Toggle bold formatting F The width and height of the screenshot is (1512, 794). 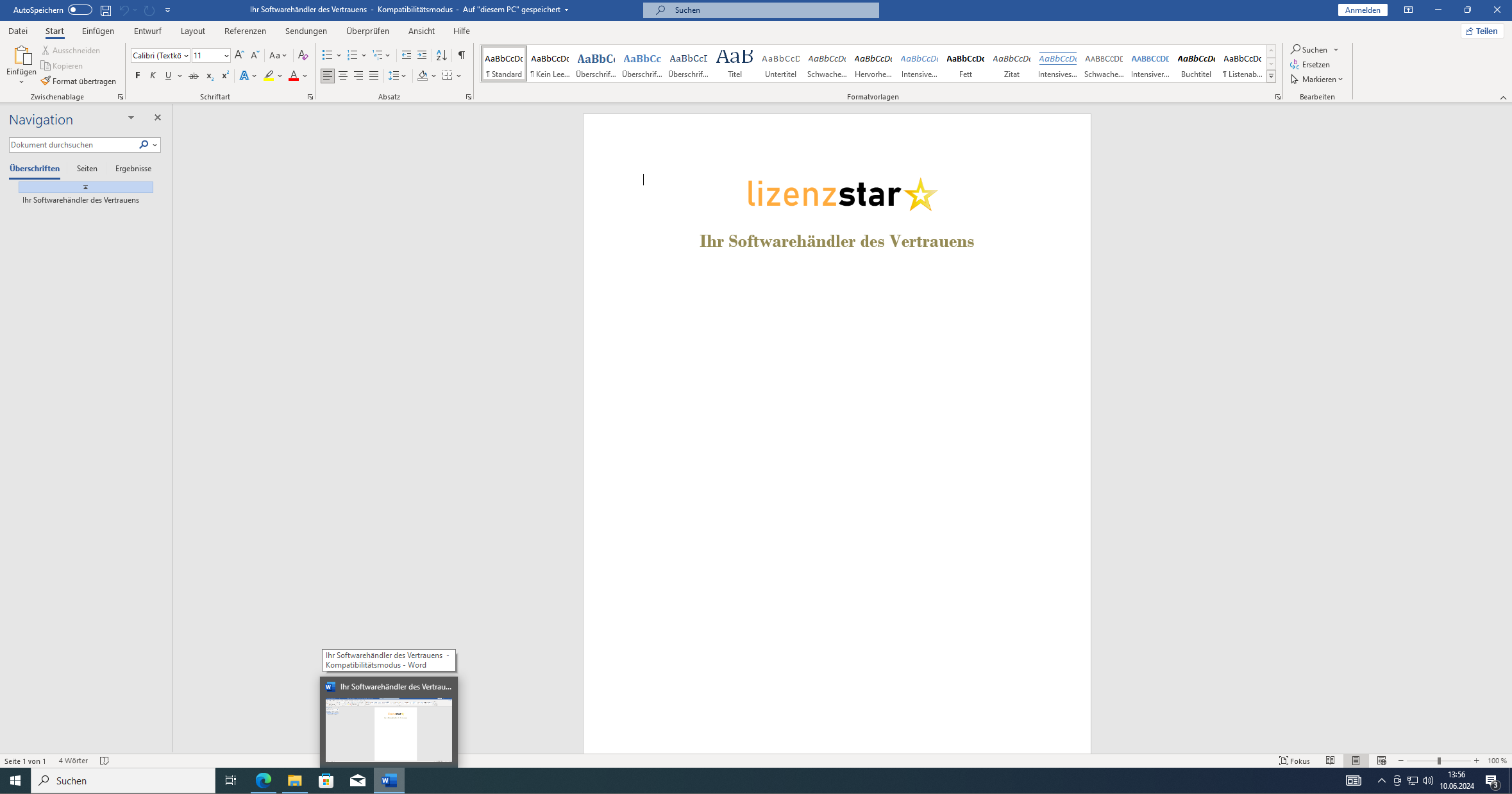[x=137, y=76]
